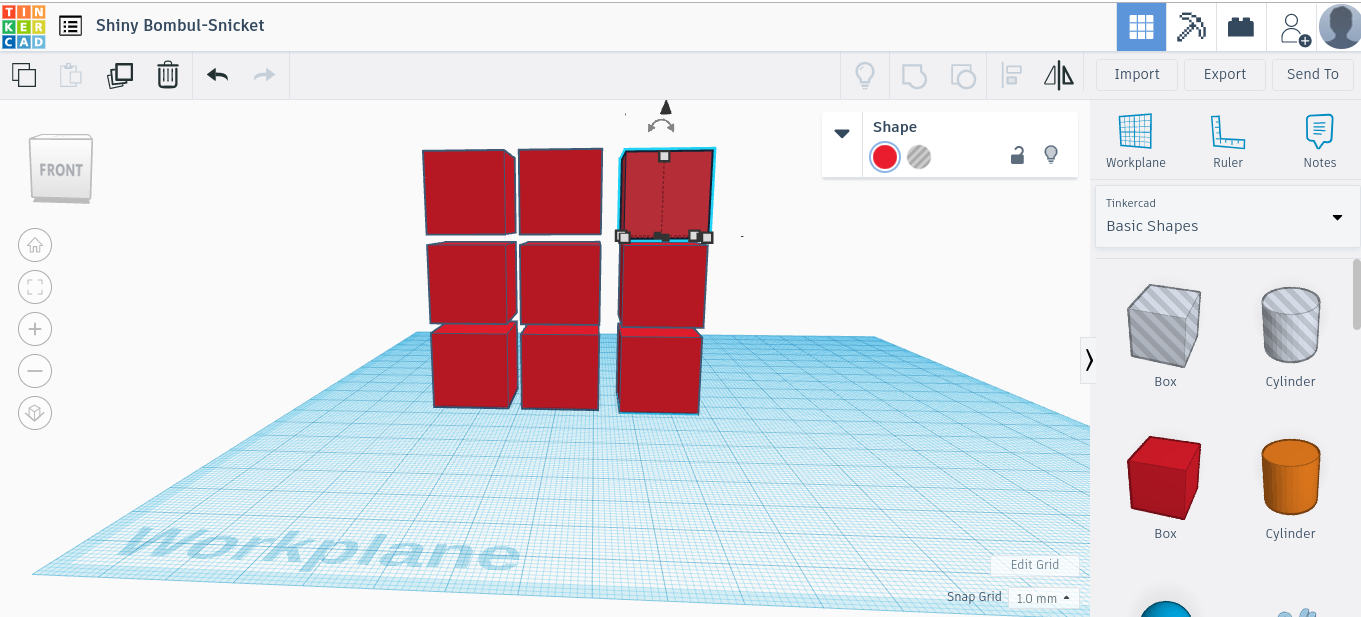Expand the Shape inspector panel dropdown
This screenshot has width=1361, height=617.
pos(841,132)
